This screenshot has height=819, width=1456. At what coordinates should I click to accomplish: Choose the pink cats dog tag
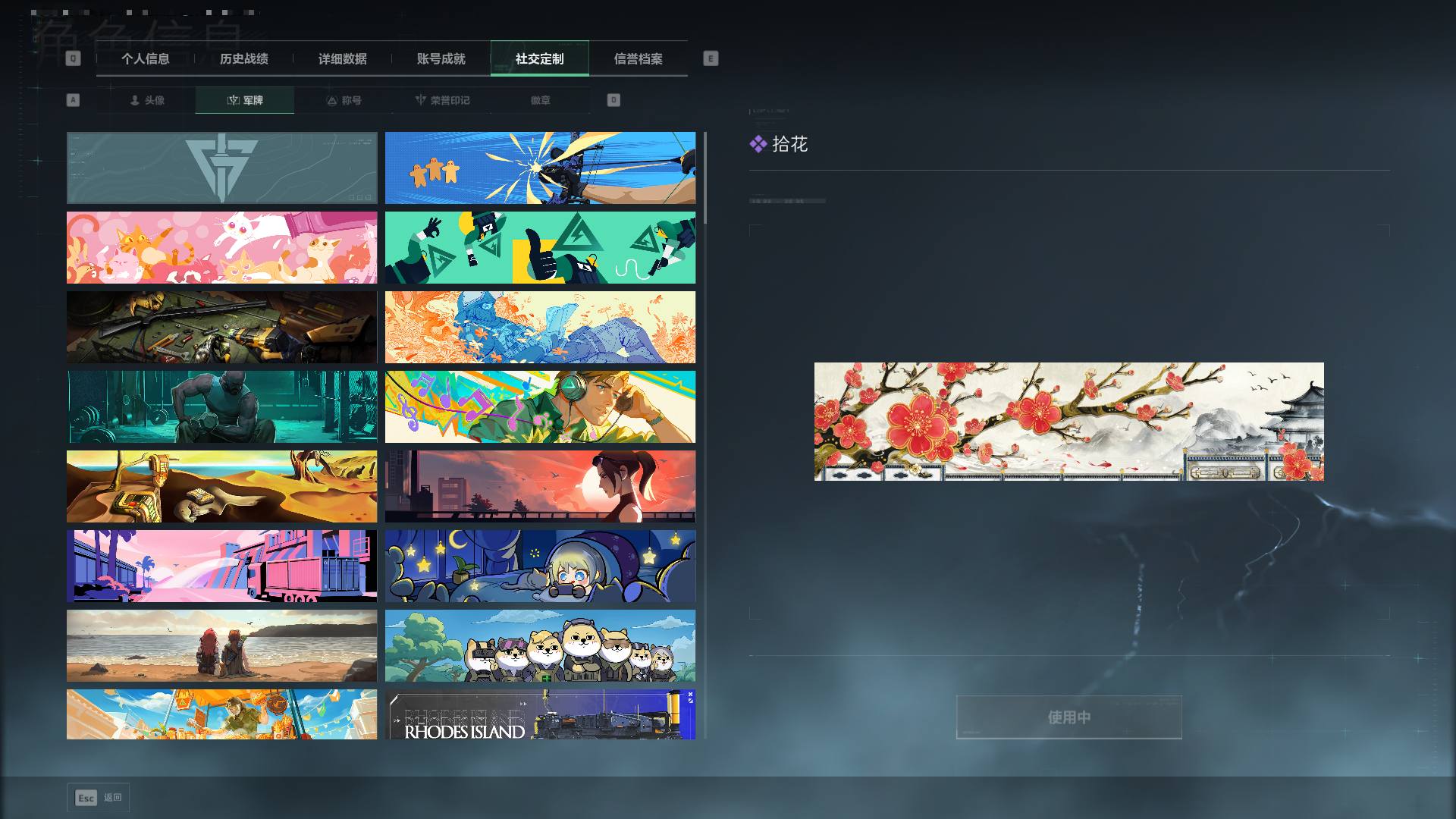tap(221, 248)
